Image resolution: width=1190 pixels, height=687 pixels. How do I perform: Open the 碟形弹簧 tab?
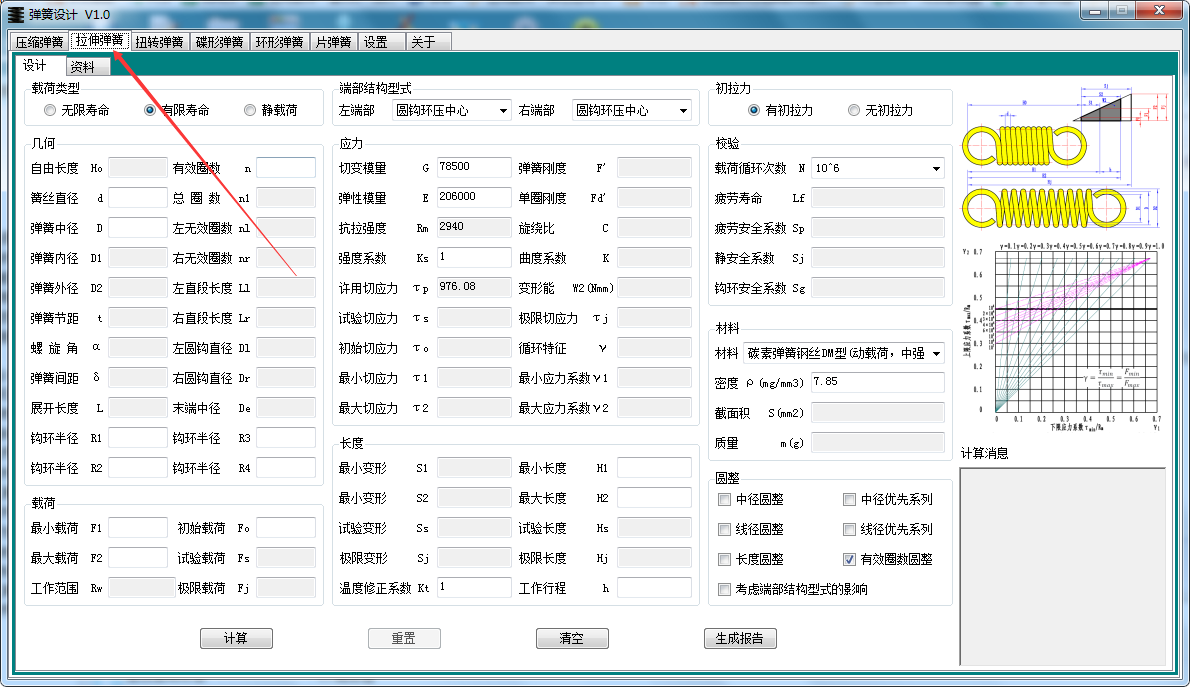(x=219, y=42)
